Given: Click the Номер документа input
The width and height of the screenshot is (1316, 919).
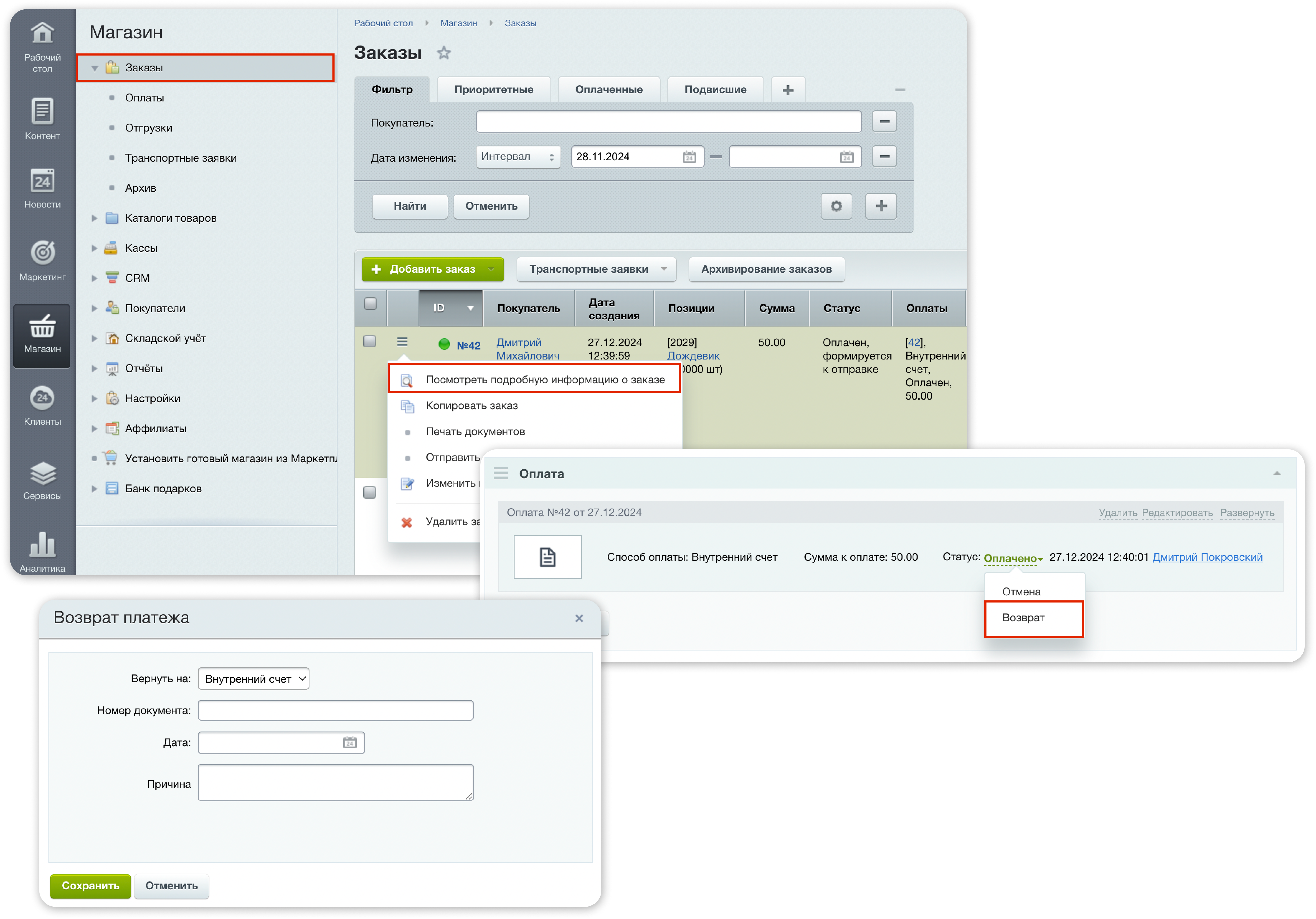Looking at the screenshot, I should point(336,710).
